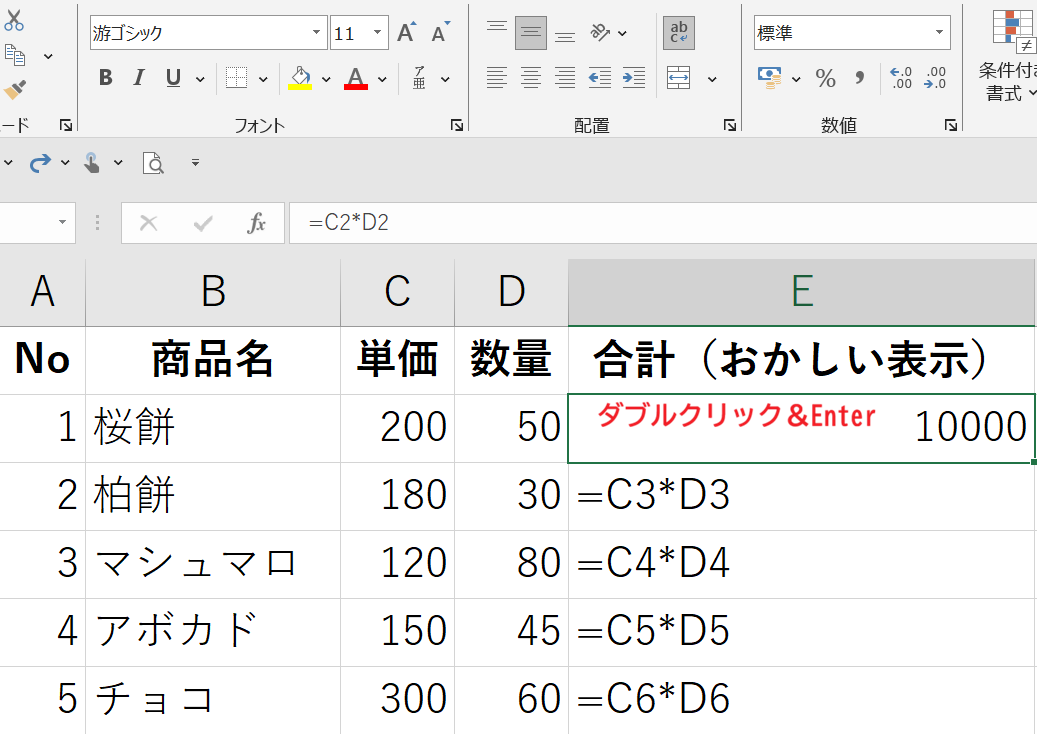Toggle Bold formatting
The height and width of the screenshot is (734, 1037).
click(106, 78)
